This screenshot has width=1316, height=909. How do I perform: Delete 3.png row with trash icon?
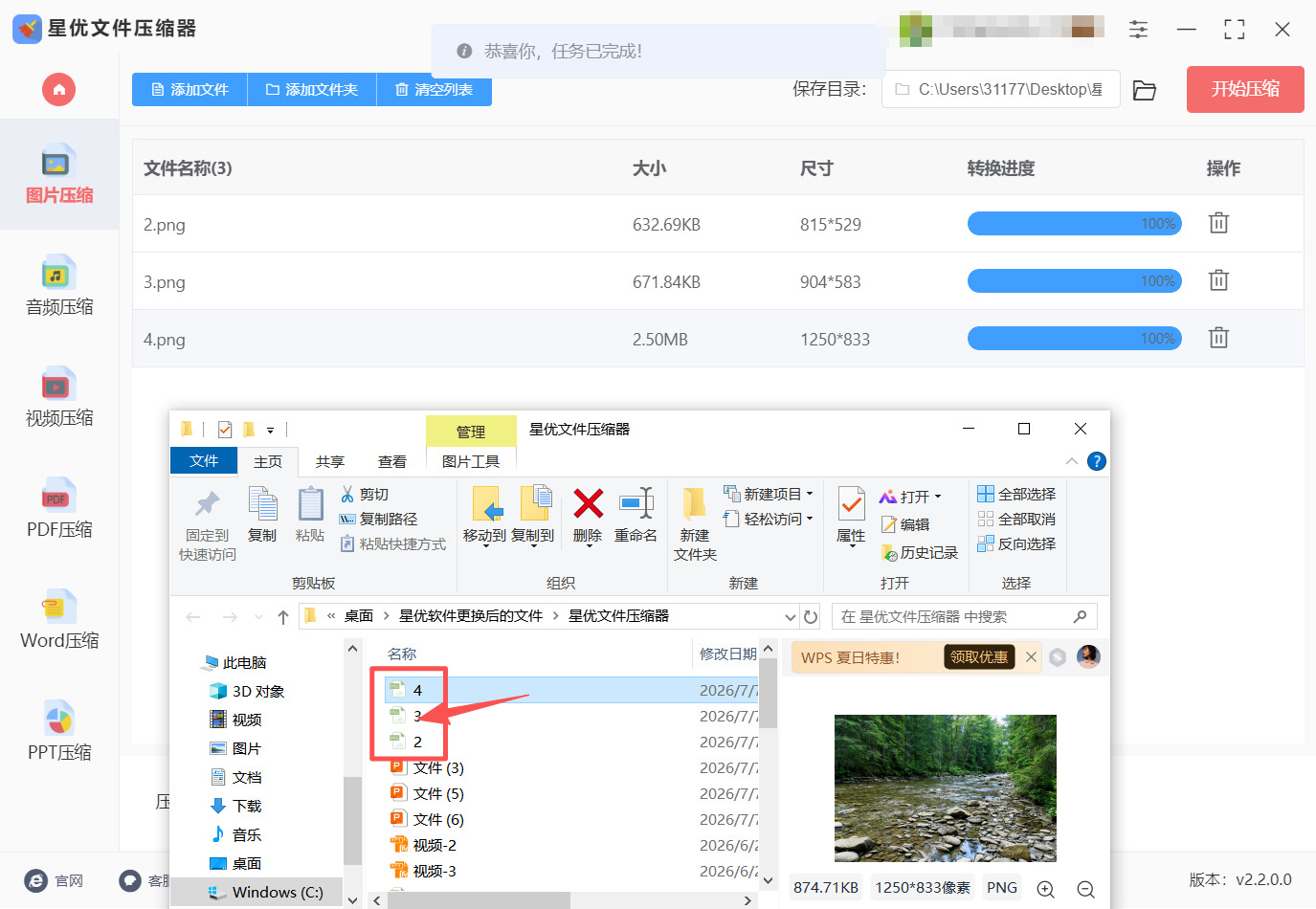[1218, 280]
